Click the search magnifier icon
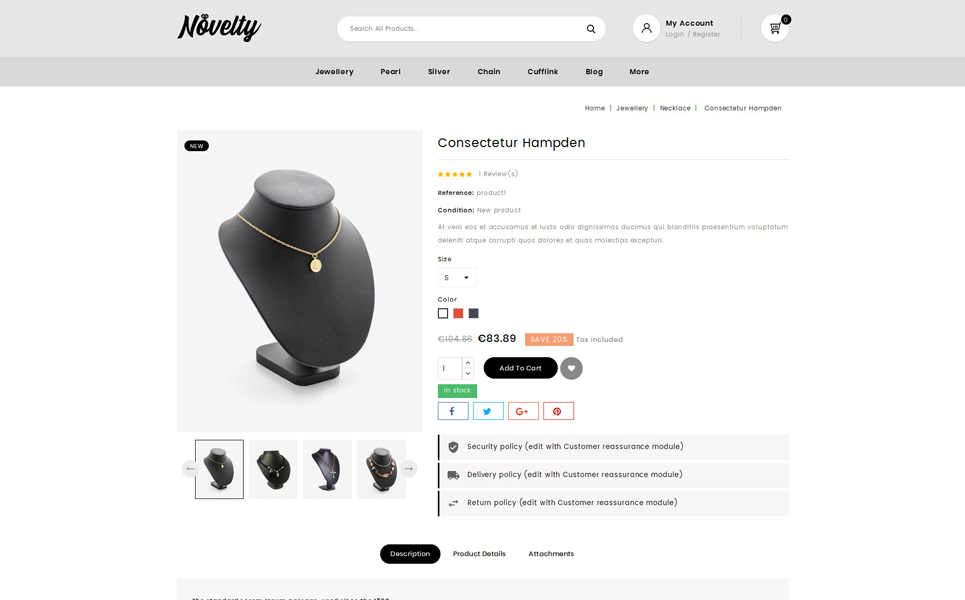 (591, 29)
